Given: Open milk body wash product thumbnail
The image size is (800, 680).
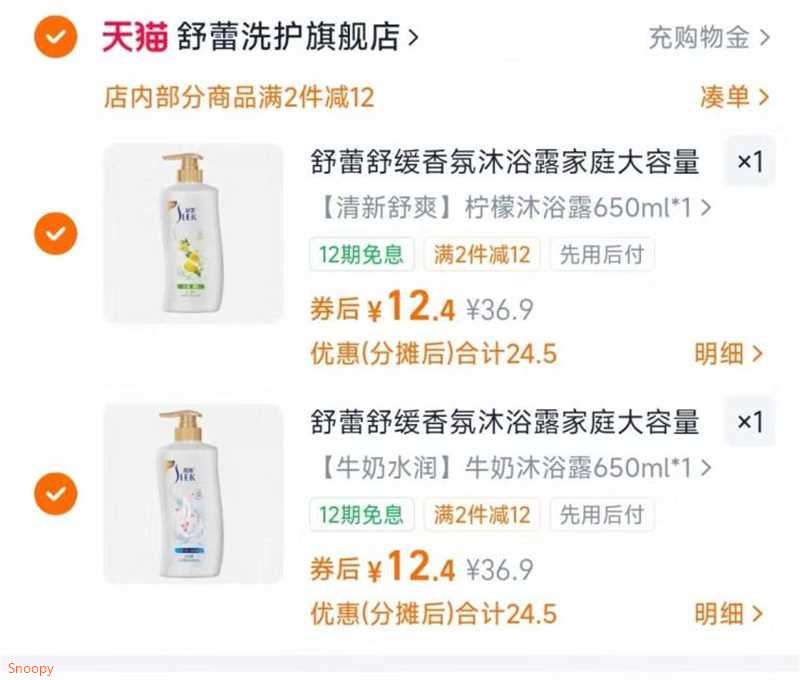Looking at the screenshot, I should coord(193,493).
